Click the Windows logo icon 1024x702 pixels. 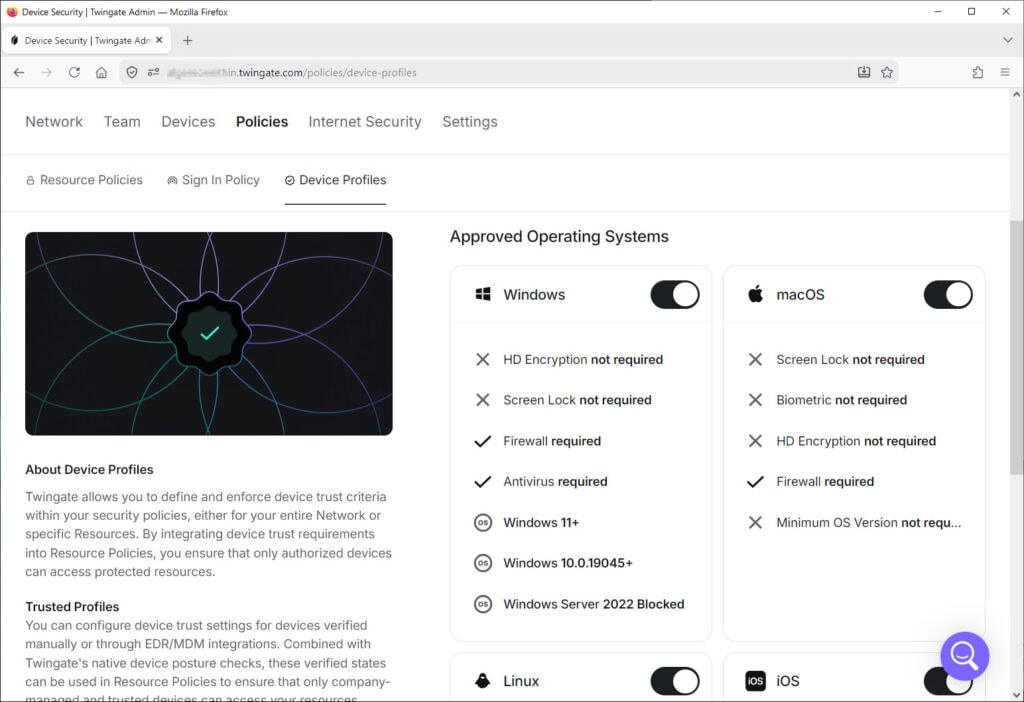pyautogui.click(x=483, y=295)
